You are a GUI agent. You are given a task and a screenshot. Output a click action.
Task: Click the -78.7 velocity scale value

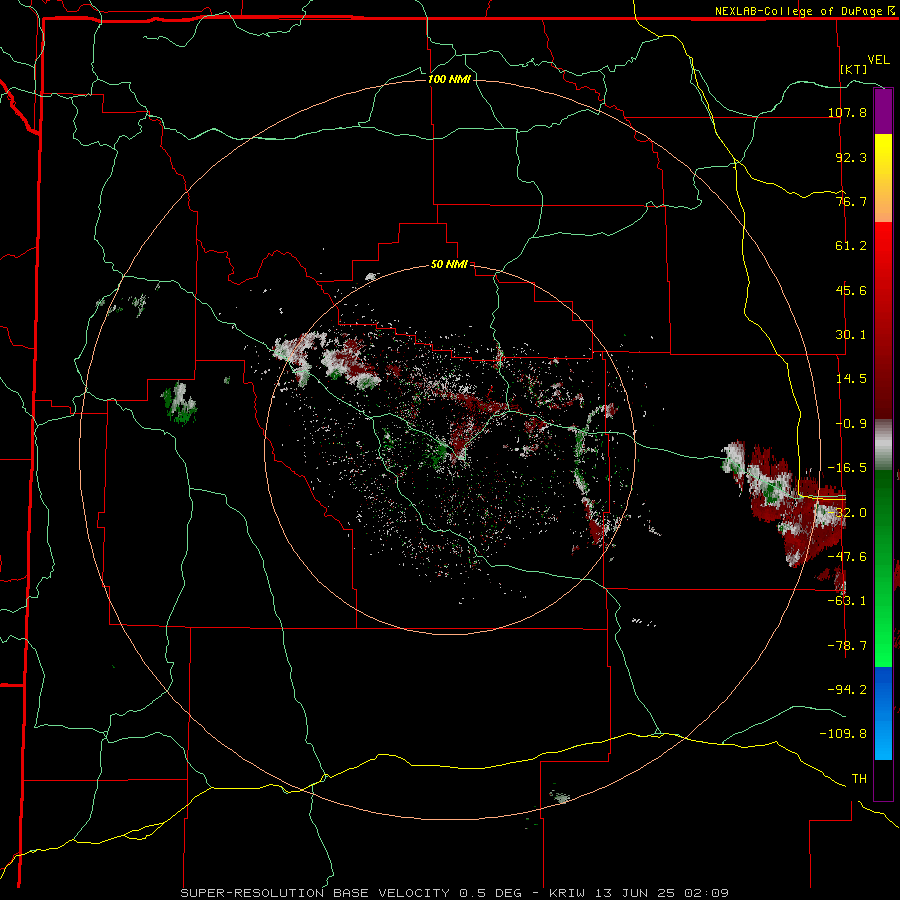(847, 646)
